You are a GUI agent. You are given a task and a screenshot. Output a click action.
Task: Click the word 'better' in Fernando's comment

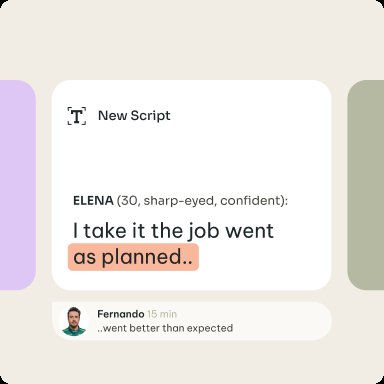[145, 328]
